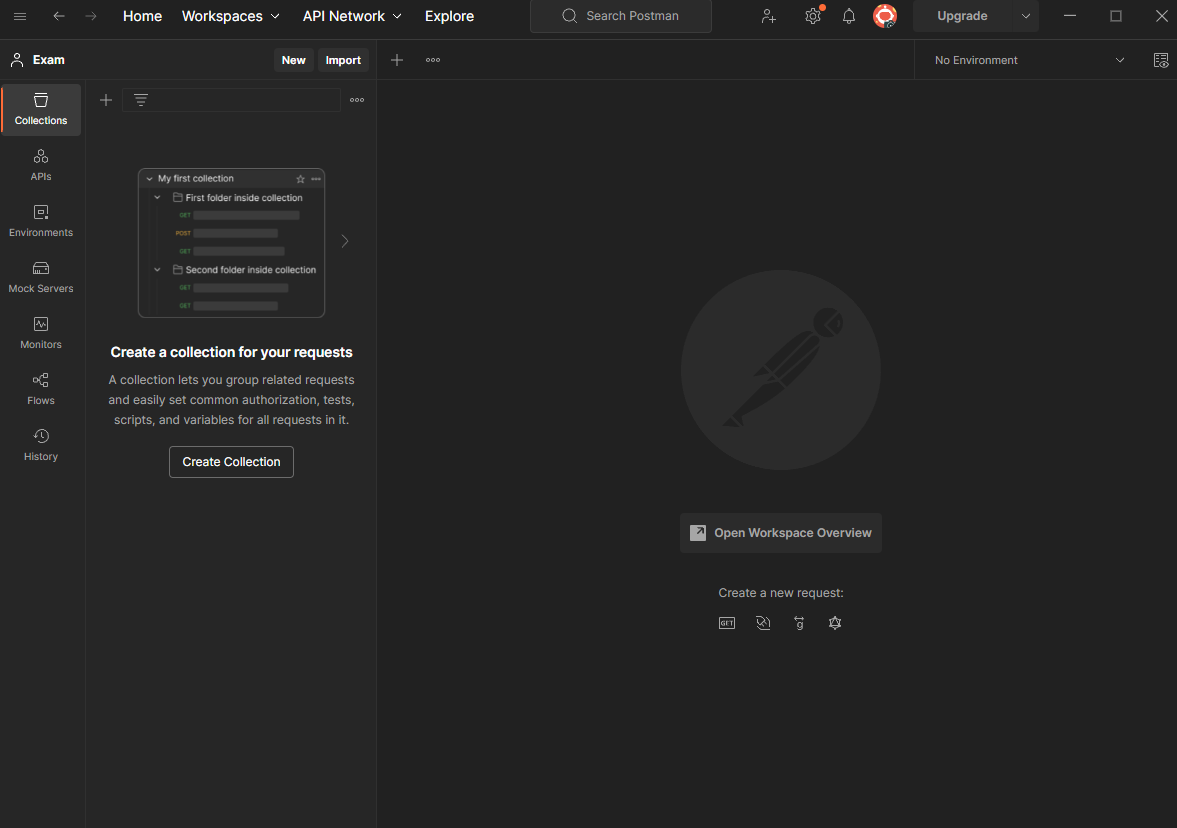Open the No Environment selector
Screen dimensions: 1177x828
1028,60
